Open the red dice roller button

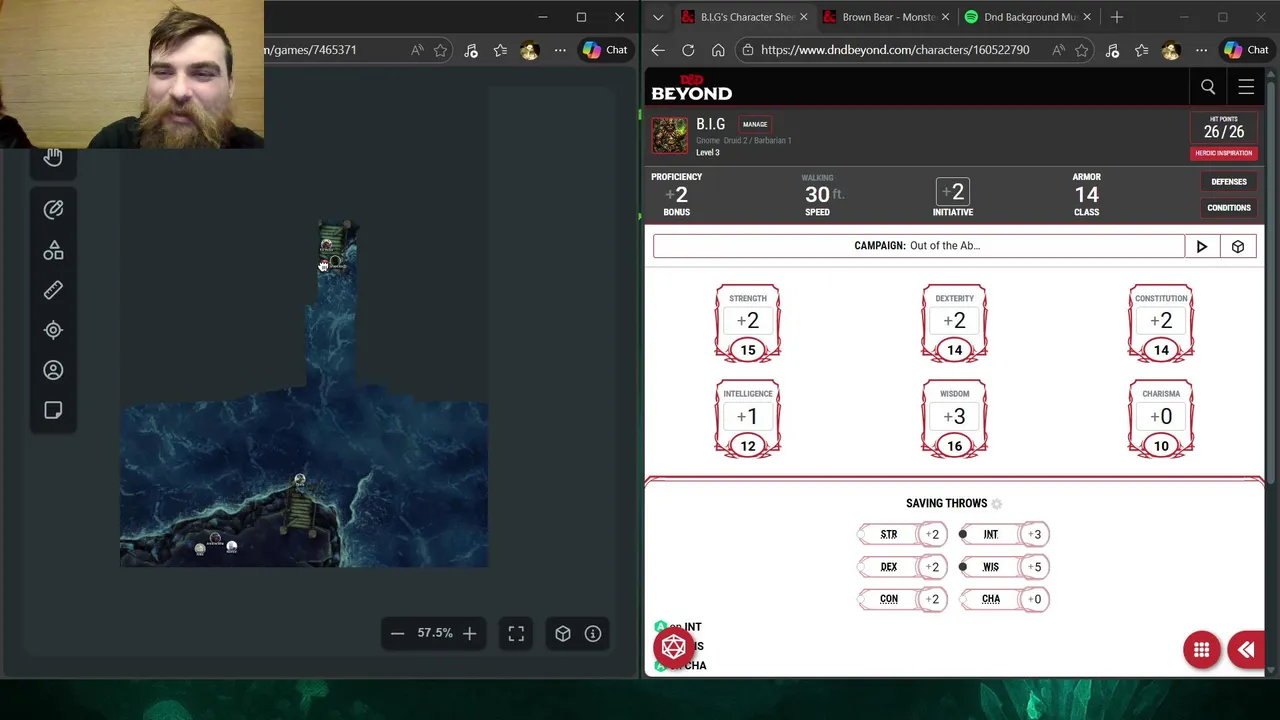674,647
